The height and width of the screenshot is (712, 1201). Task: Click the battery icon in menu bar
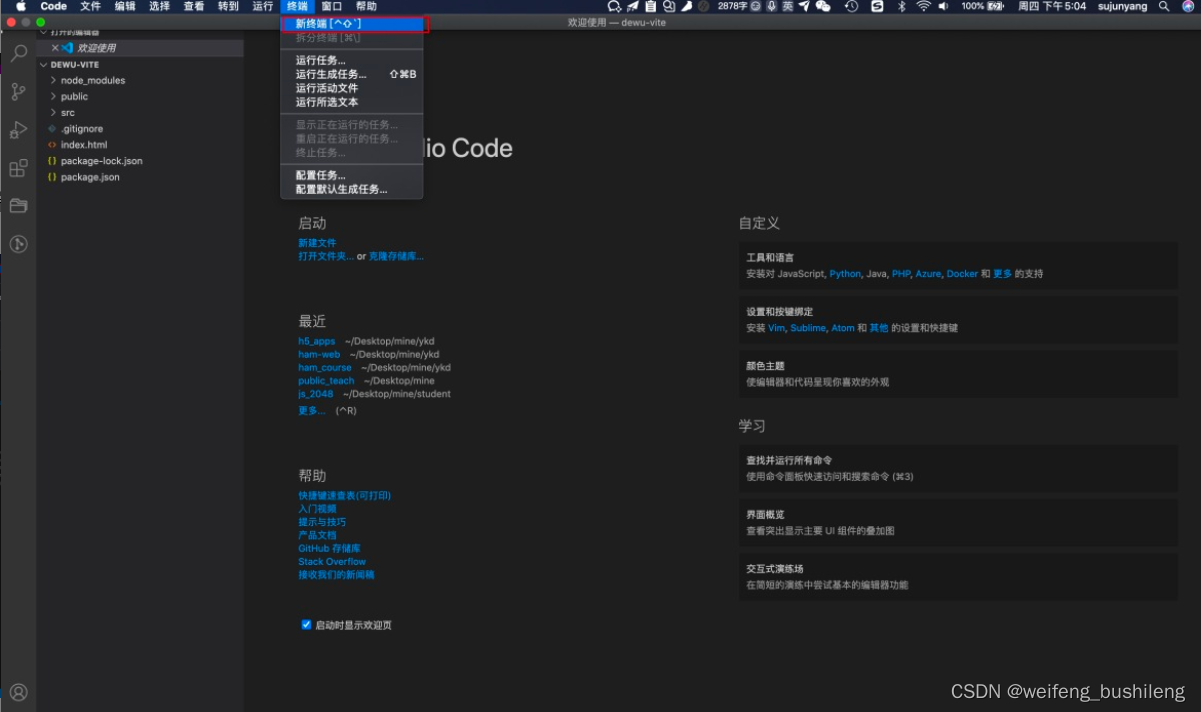point(995,6)
